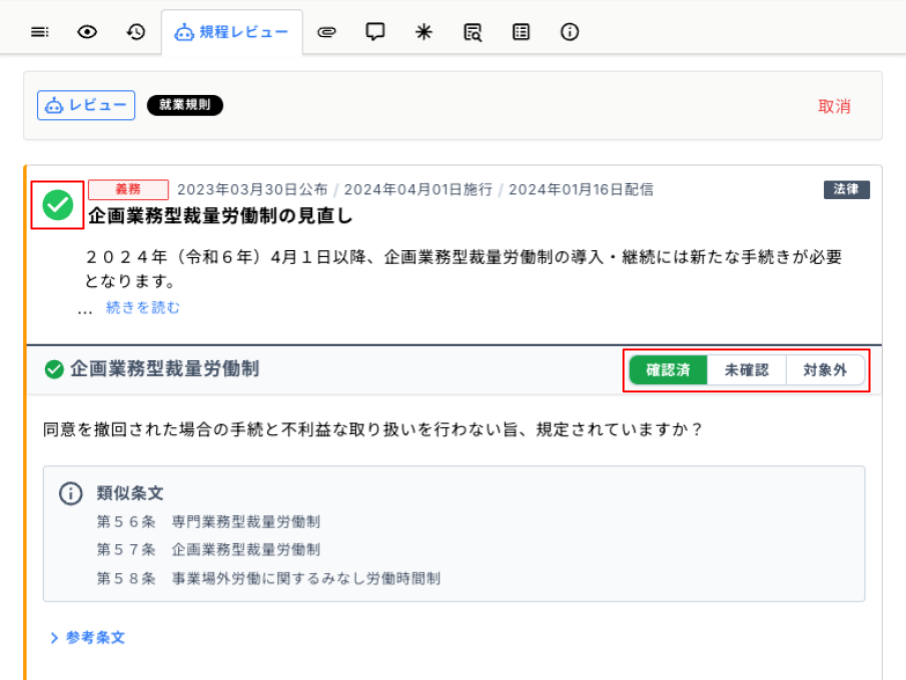Viewport: 906px width, 680px height.
Task: Set review status to 未確認
Action: pyautogui.click(x=746, y=370)
